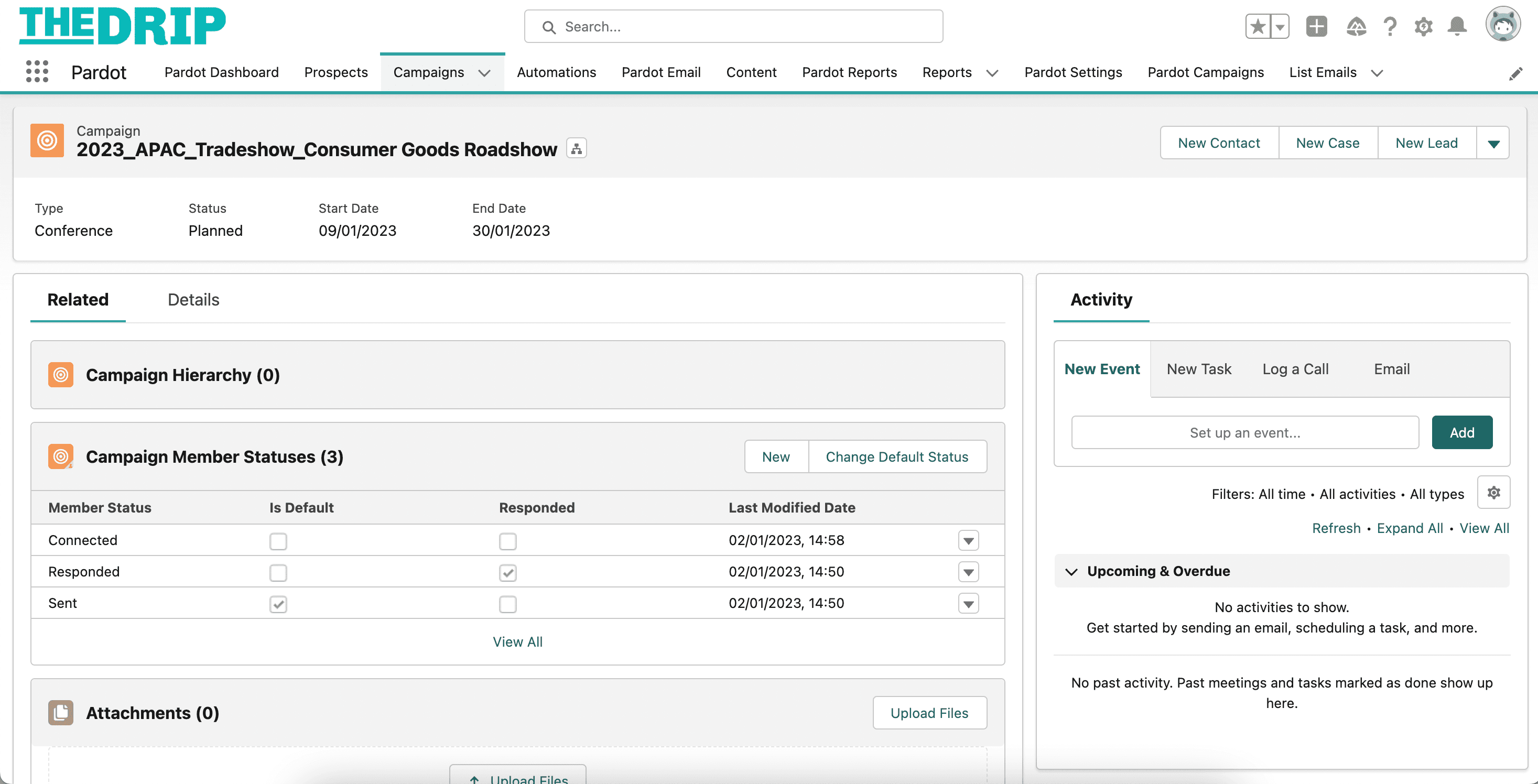
Task: Switch to the Details tab
Action: (193, 300)
